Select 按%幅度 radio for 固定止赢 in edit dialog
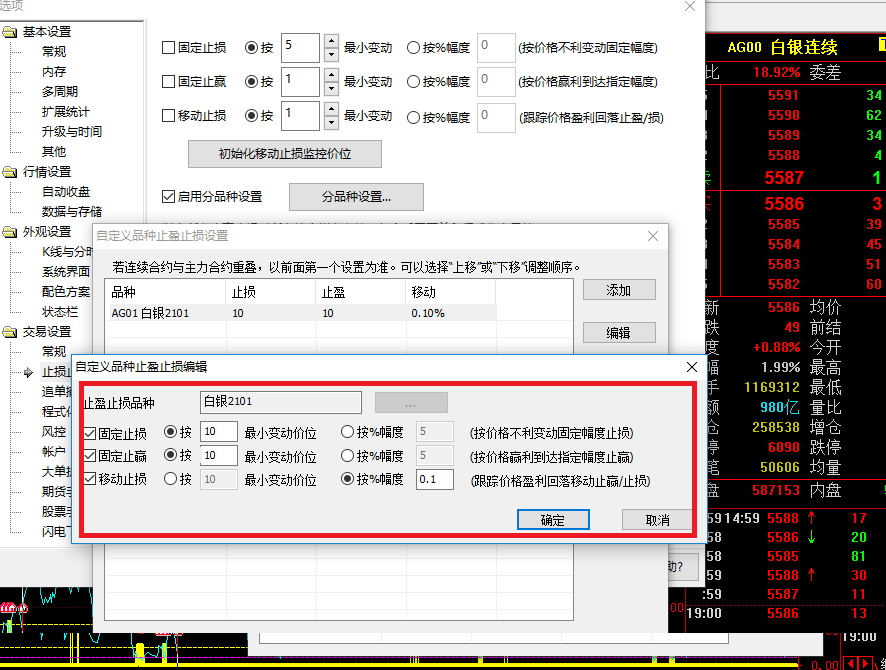 pyautogui.click(x=347, y=456)
